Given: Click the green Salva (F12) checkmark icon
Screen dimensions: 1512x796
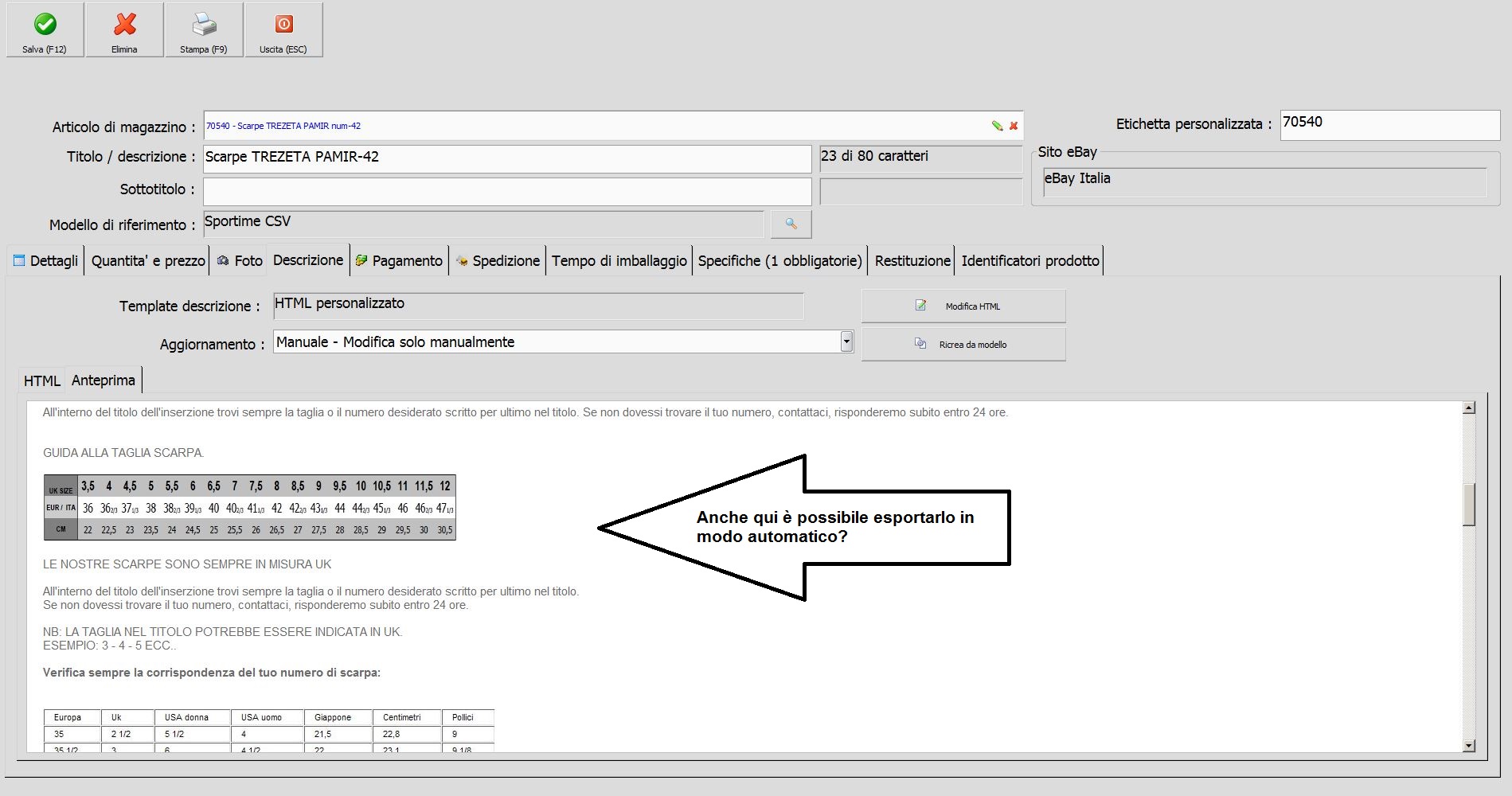Looking at the screenshot, I should (45, 25).
